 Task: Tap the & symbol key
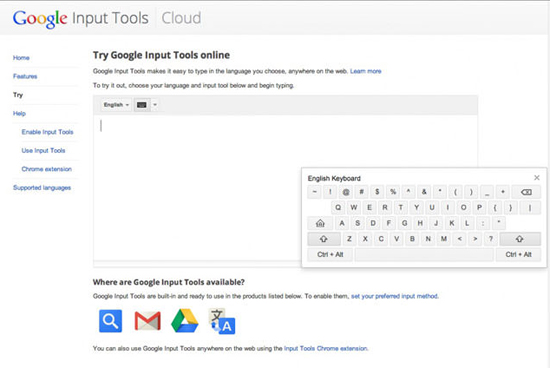click(x=424, y=192)
